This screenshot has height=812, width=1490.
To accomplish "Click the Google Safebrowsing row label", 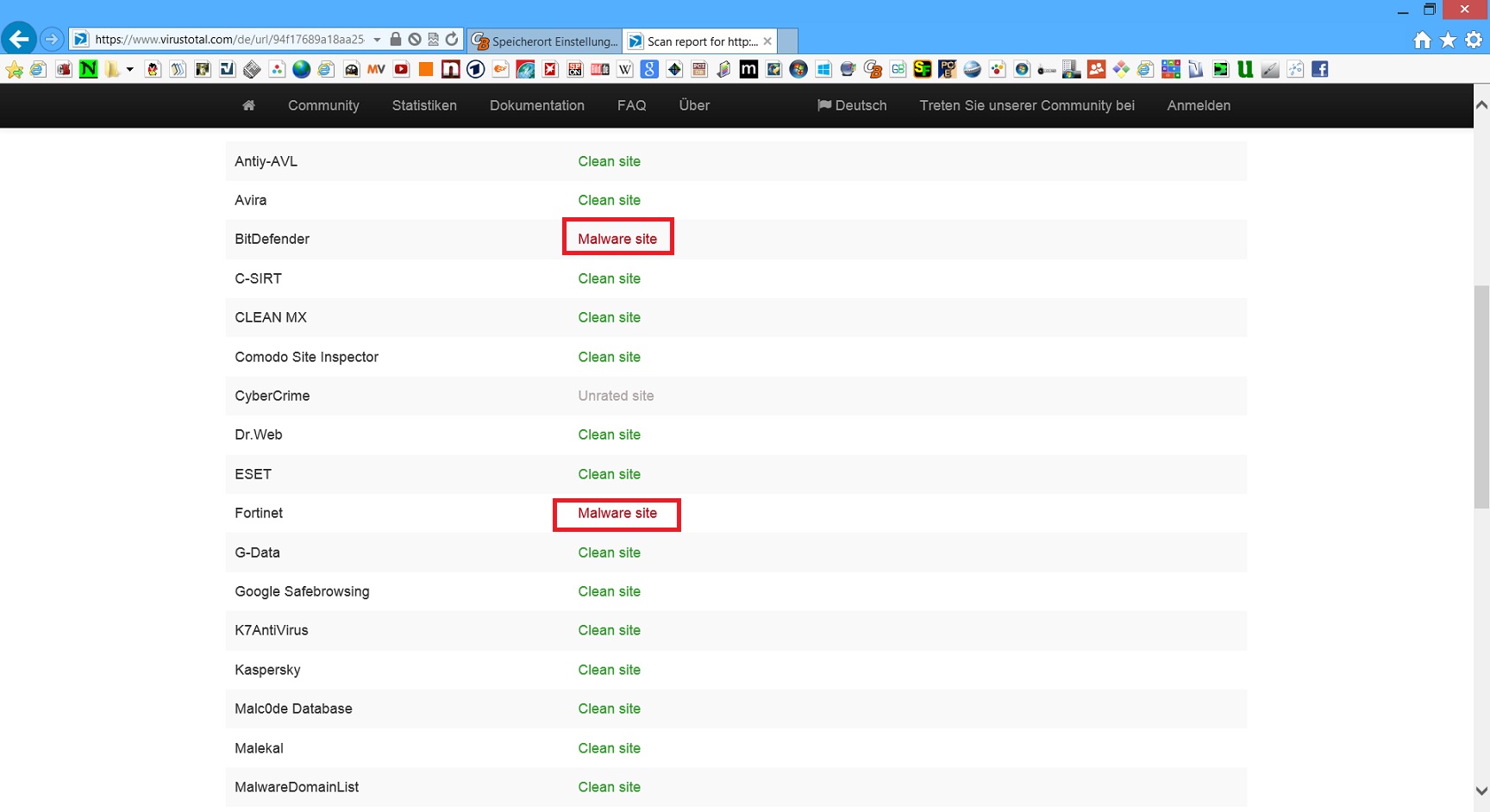I will (x=302, y=591).
